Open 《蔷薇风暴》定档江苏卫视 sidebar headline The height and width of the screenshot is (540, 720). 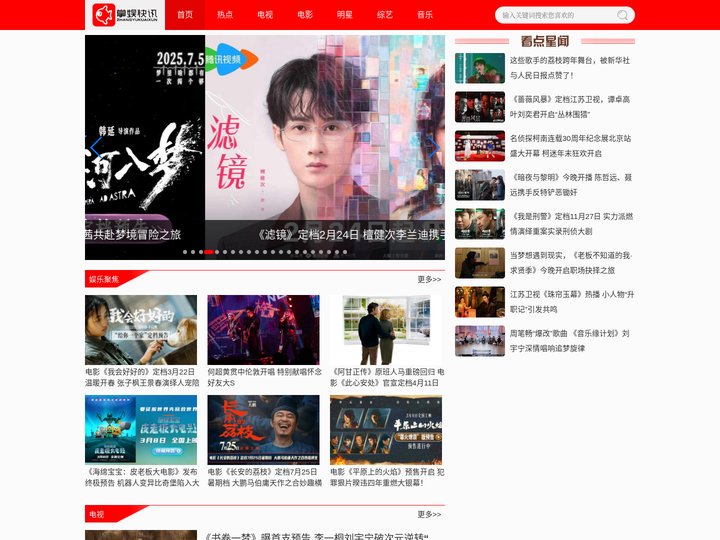point(570,107)
